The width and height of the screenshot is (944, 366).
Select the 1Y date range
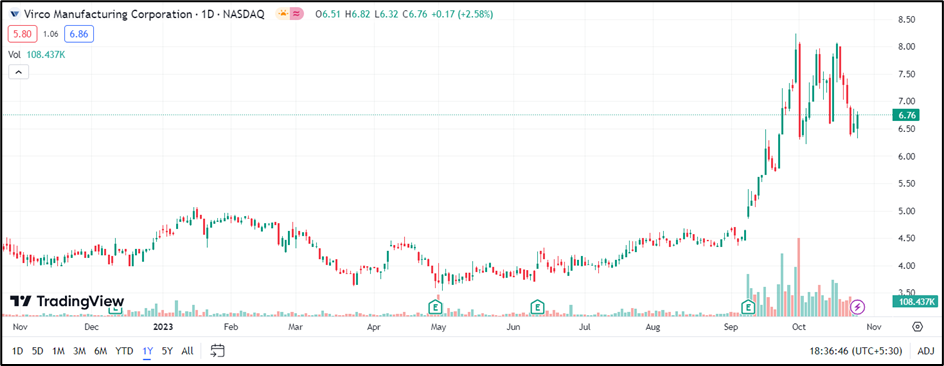point(148,350)
